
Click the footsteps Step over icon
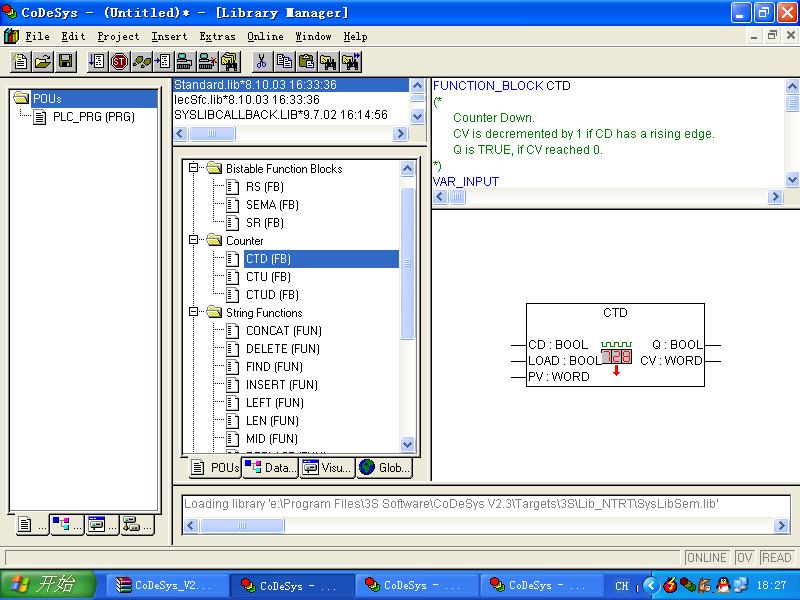point(141,62)
